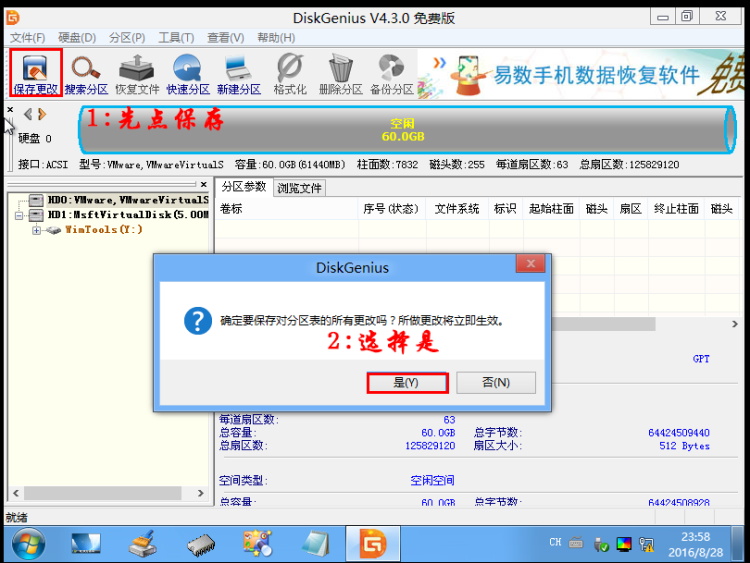The image size is (750, 563).
Task: Open the Windows Start menu
Action: click(28, 544)
